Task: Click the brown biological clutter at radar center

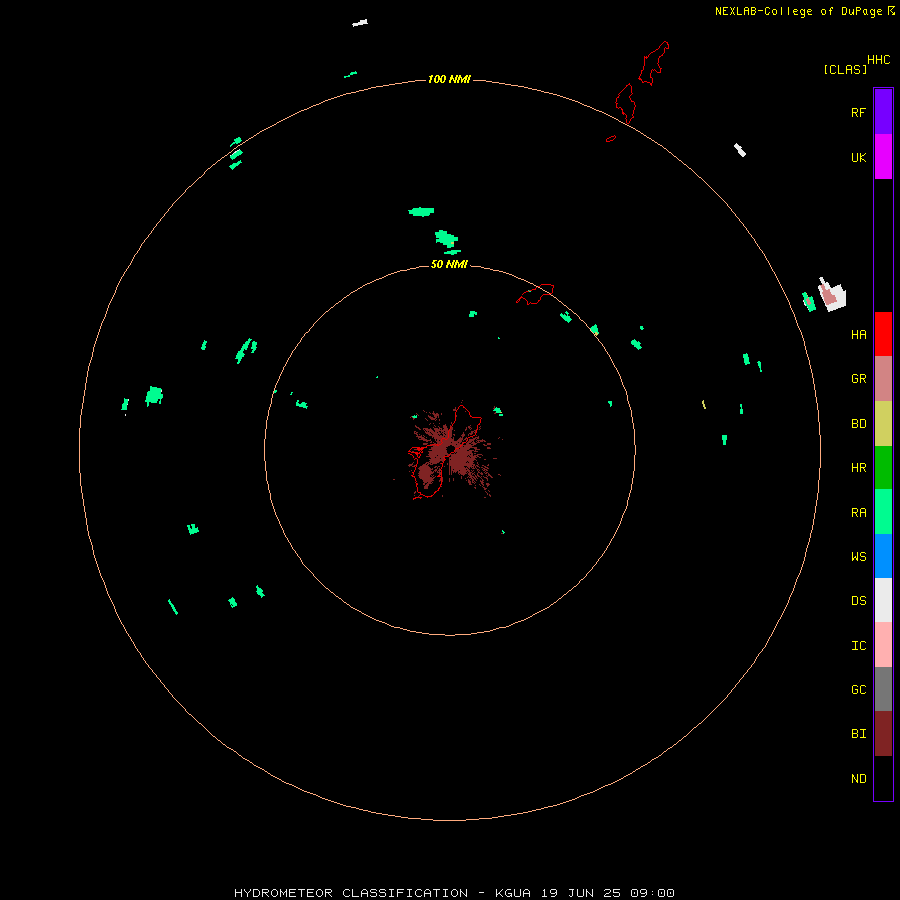Action: pos(451,453)
